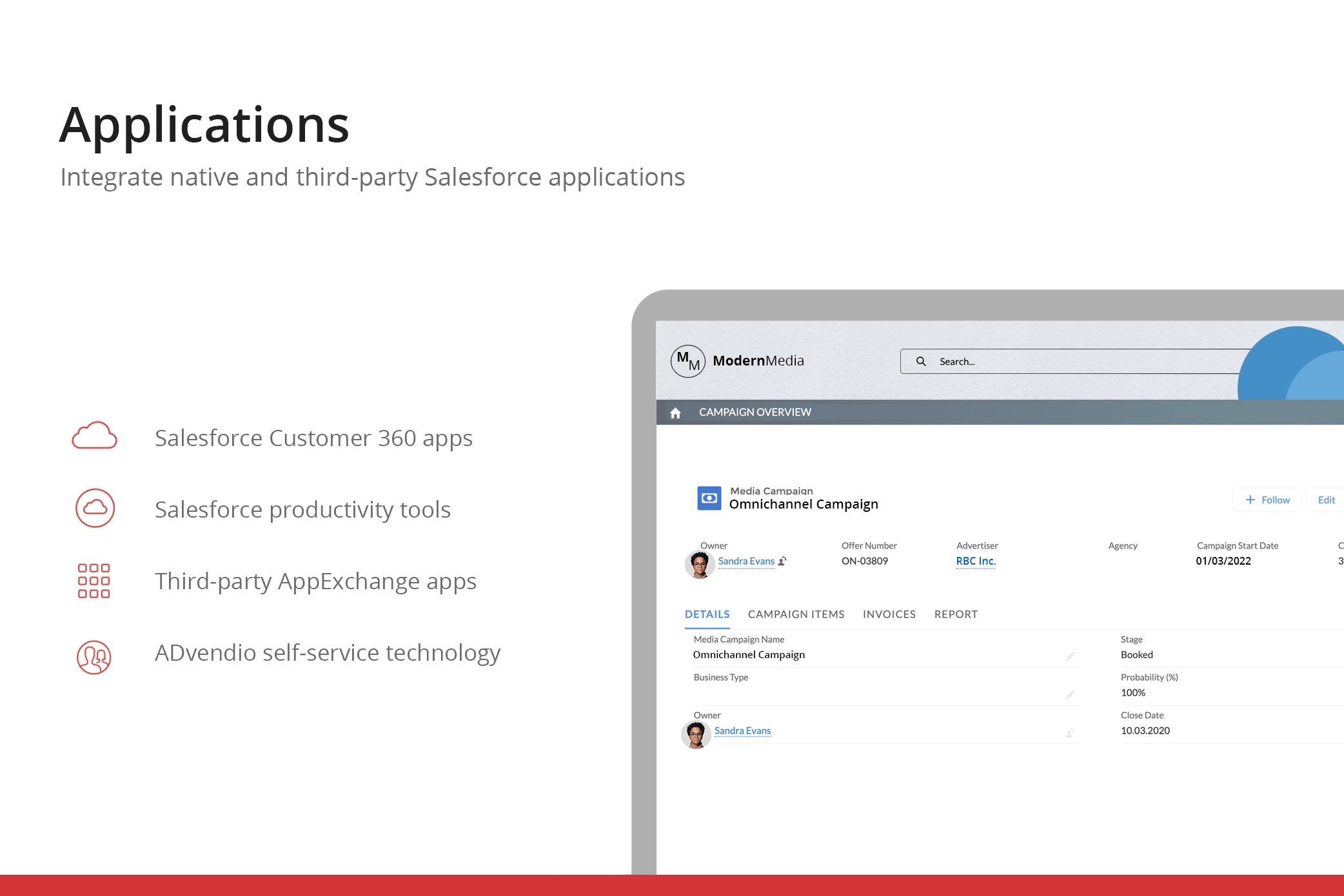
Task: Edit Media Campaign Name pencil icon
Action: click(1070, 657)
